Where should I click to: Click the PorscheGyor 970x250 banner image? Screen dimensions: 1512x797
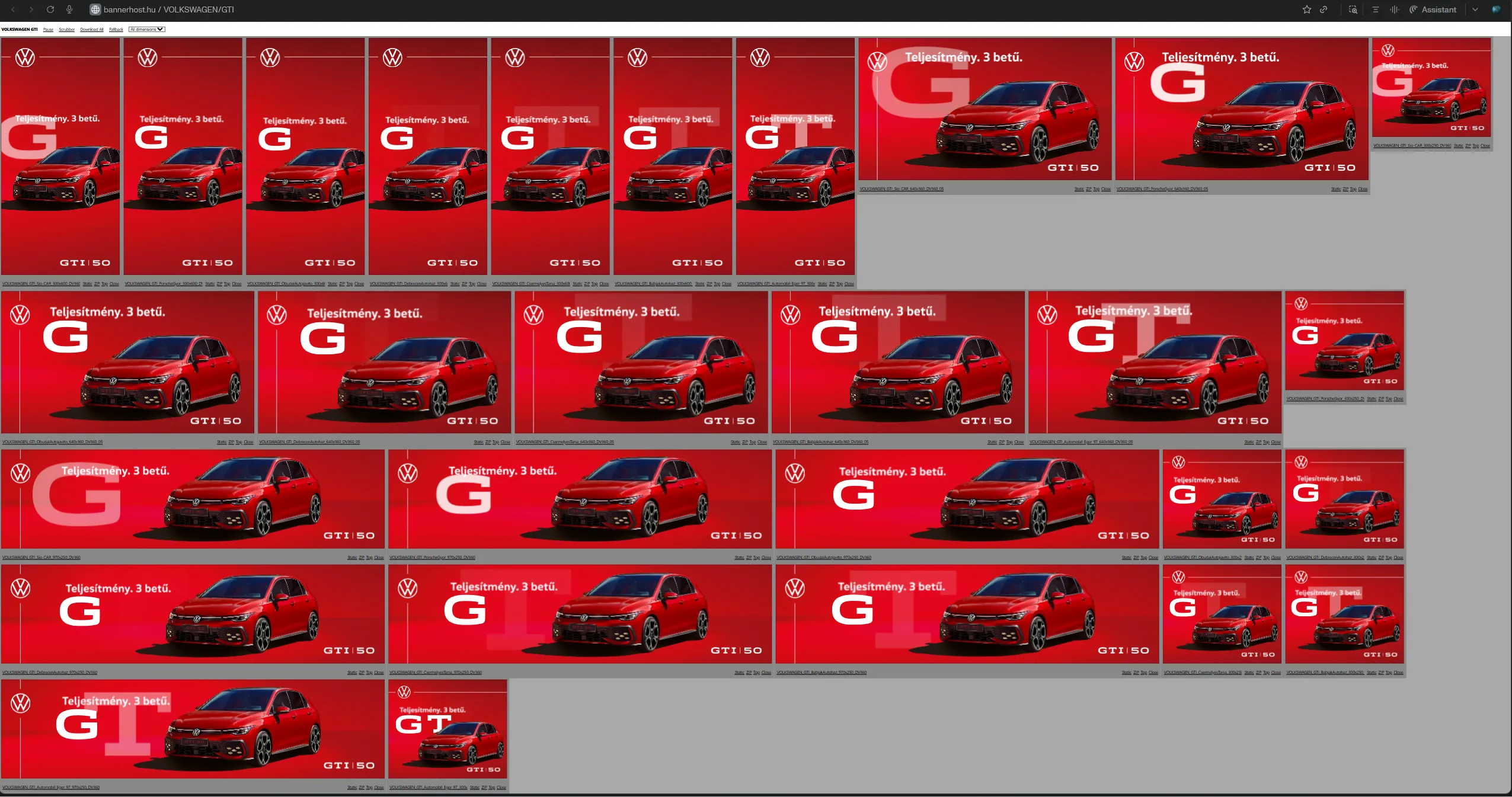pos(580,499)
